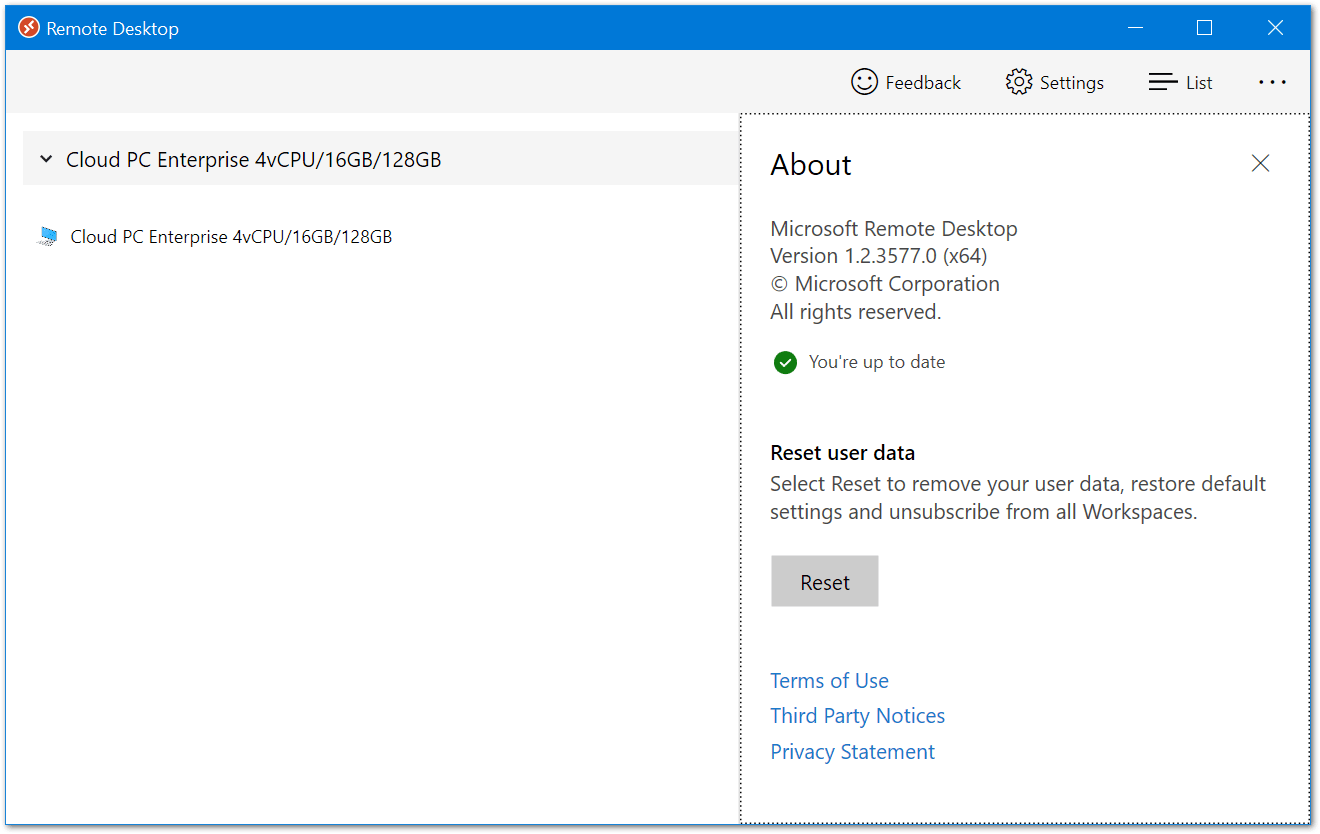This screenshot has height=834, width=1320.
Task: Open the Privacy Statement link
Action: click(x=852, y=752)
